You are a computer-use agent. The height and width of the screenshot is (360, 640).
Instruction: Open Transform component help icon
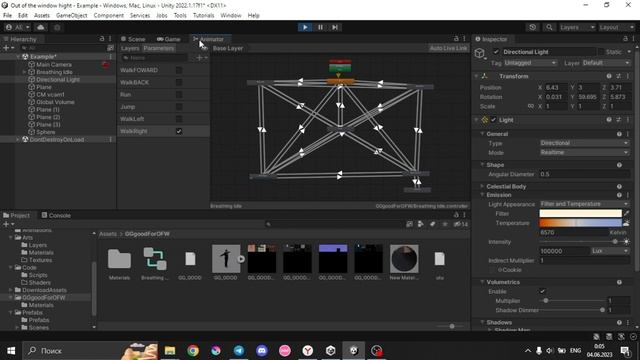point(609,76)
